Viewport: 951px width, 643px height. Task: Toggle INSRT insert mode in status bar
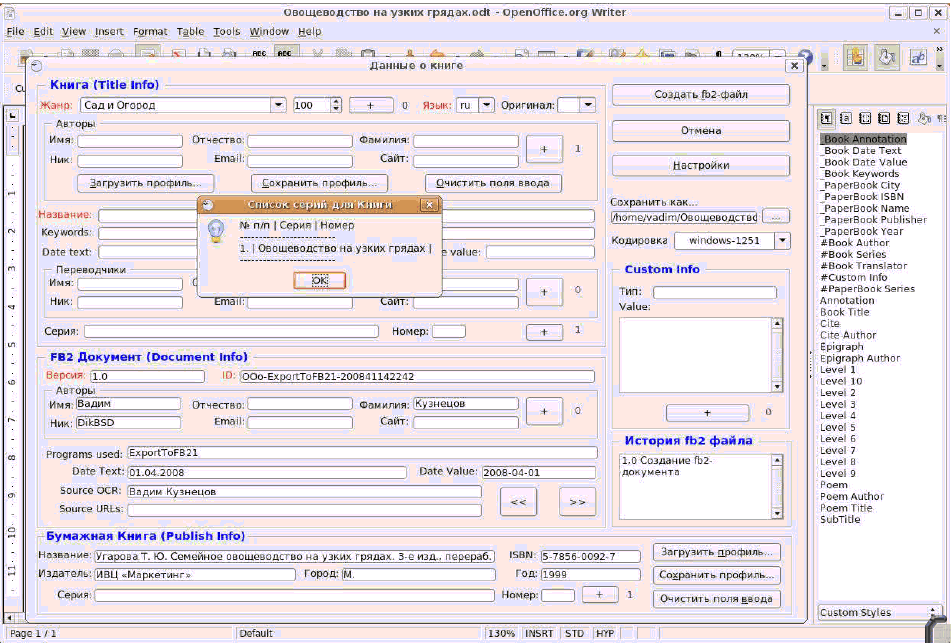[539, 633]
